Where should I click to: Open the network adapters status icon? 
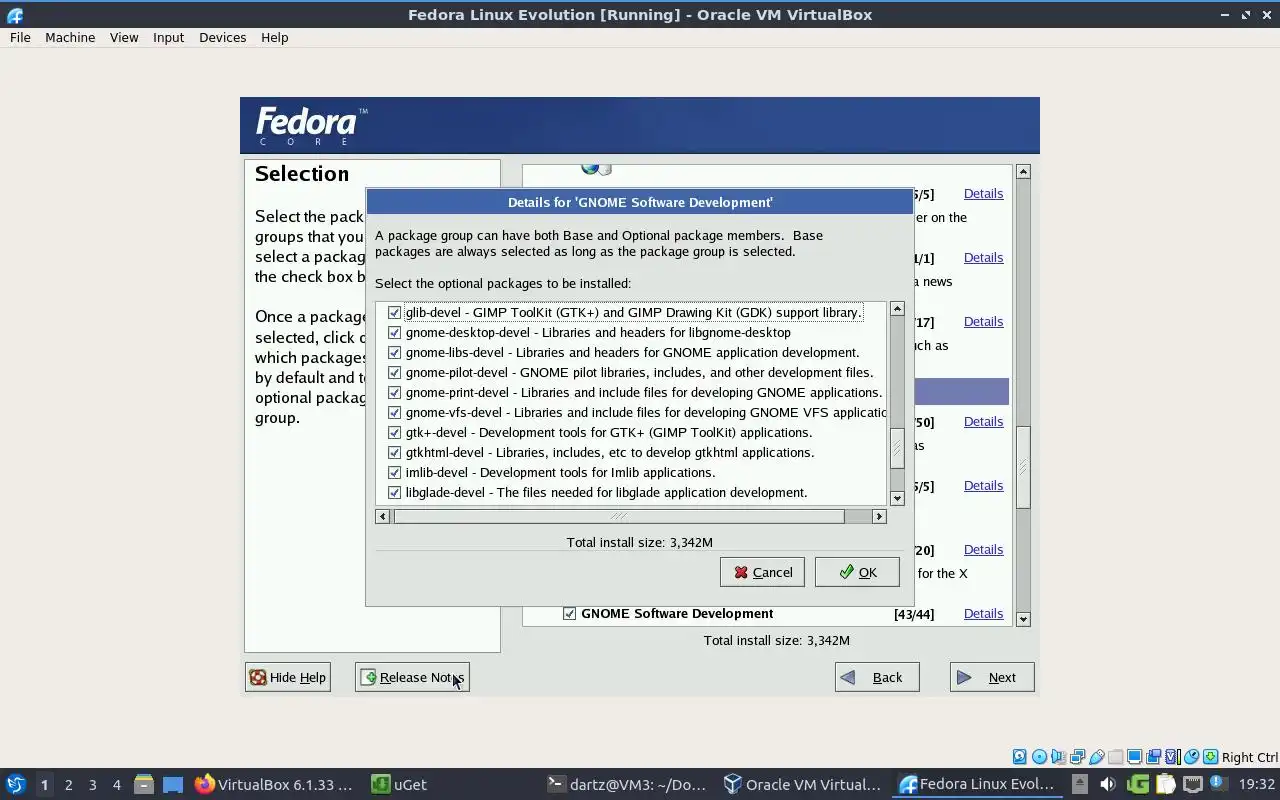(x=1077, y=757)
